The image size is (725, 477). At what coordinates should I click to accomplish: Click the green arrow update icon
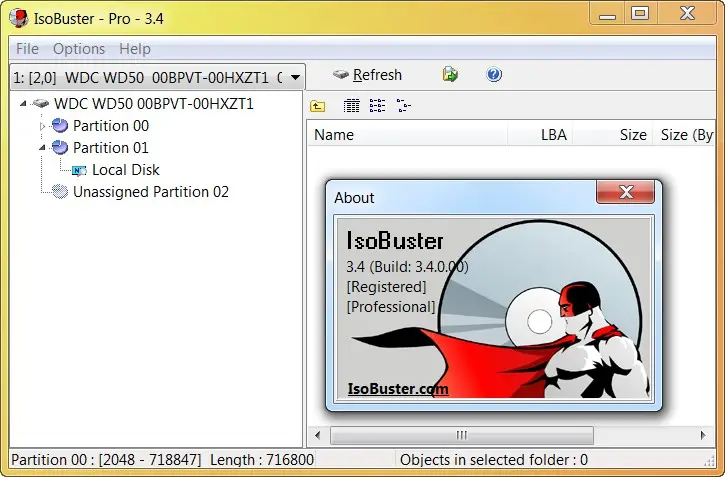(x=450, y=74)
